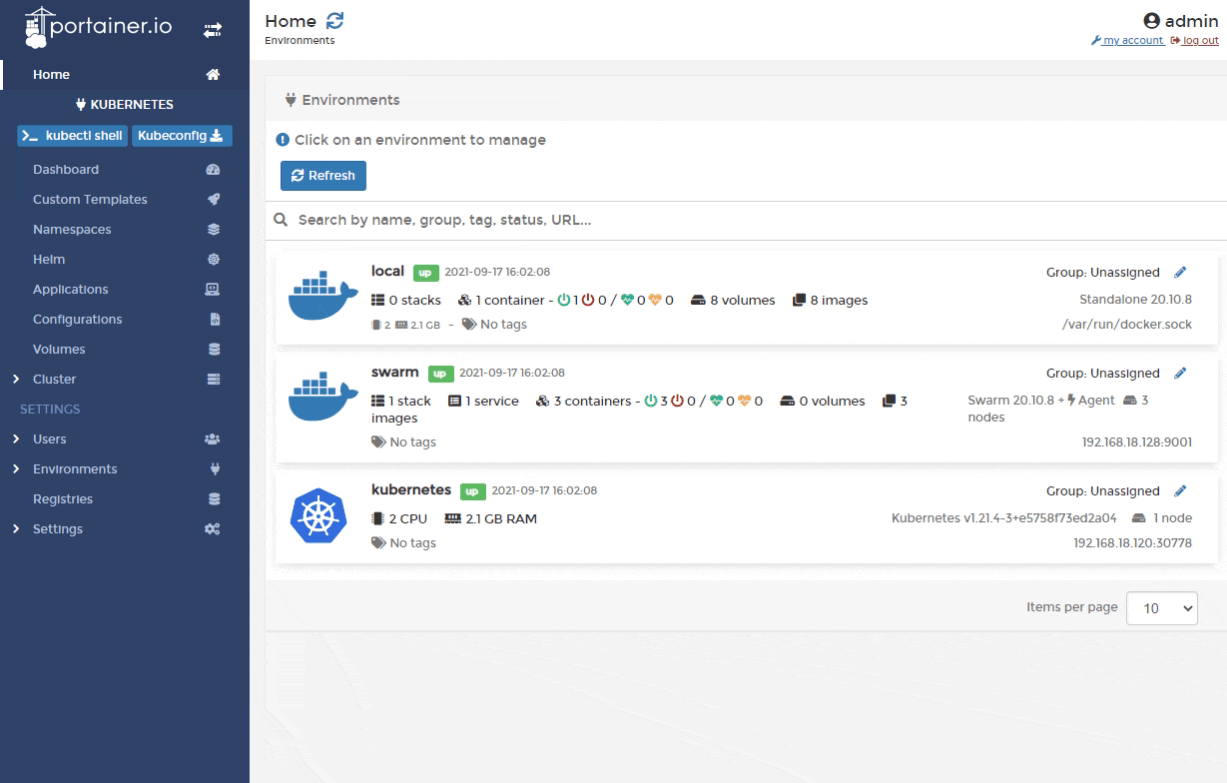Open the kubernetes environment by name
1227x783 pixels.
point(412,490)
